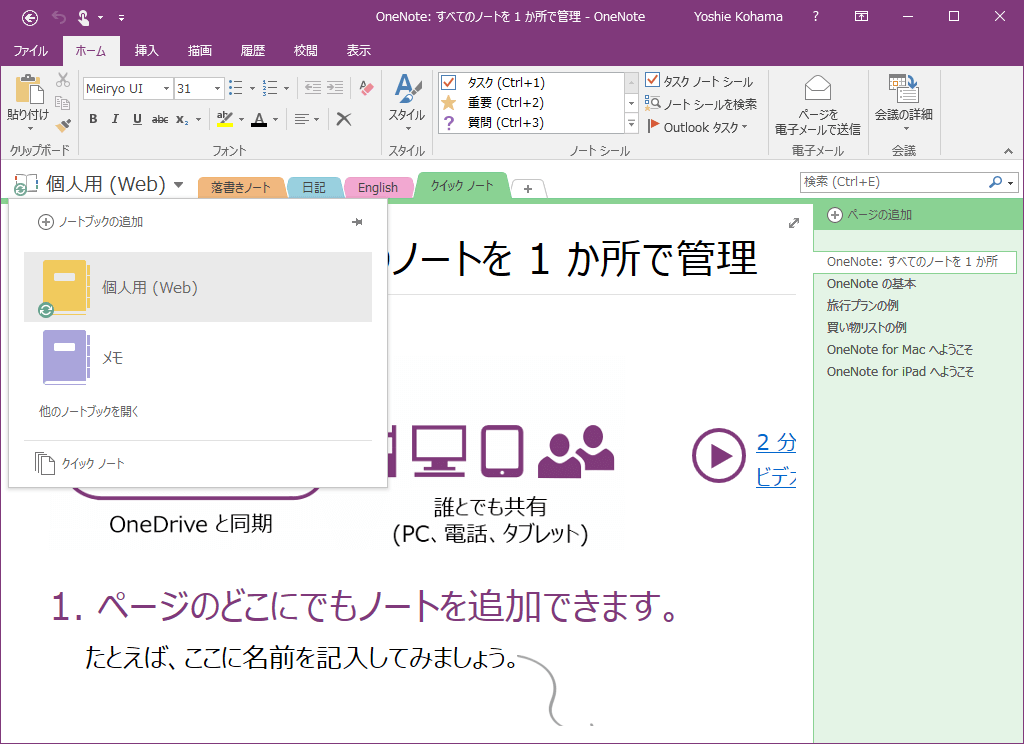Open the ファイル menu tab
The image size is (1024, 744).
tap(31, 51)
